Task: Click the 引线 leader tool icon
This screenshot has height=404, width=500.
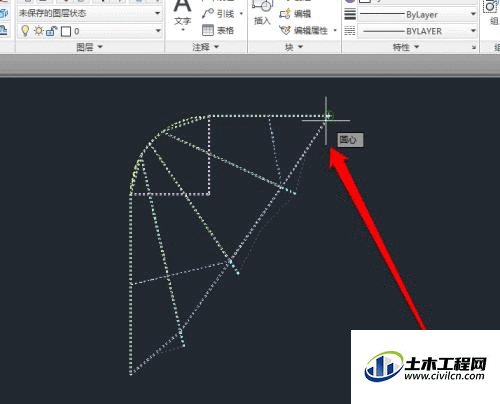Action: 208,14
